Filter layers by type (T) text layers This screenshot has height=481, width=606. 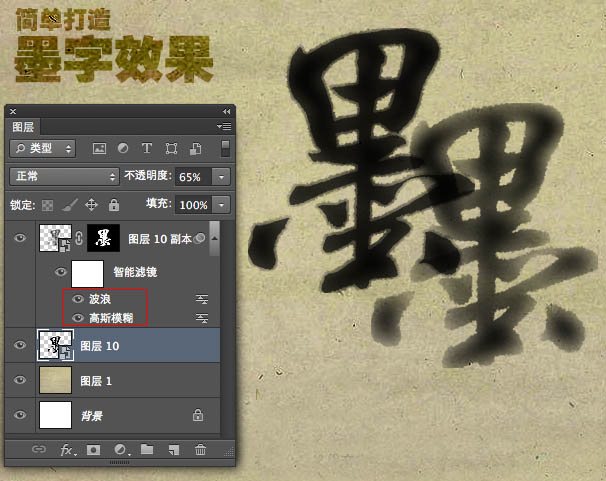tap(147, 148)
